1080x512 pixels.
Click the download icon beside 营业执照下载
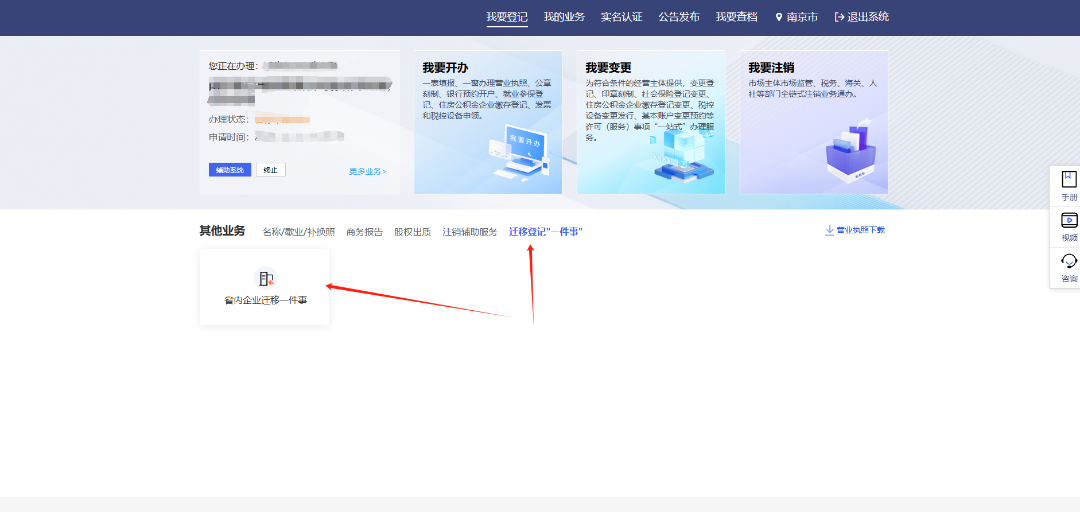pyautogui.click(x=829, y=230)
